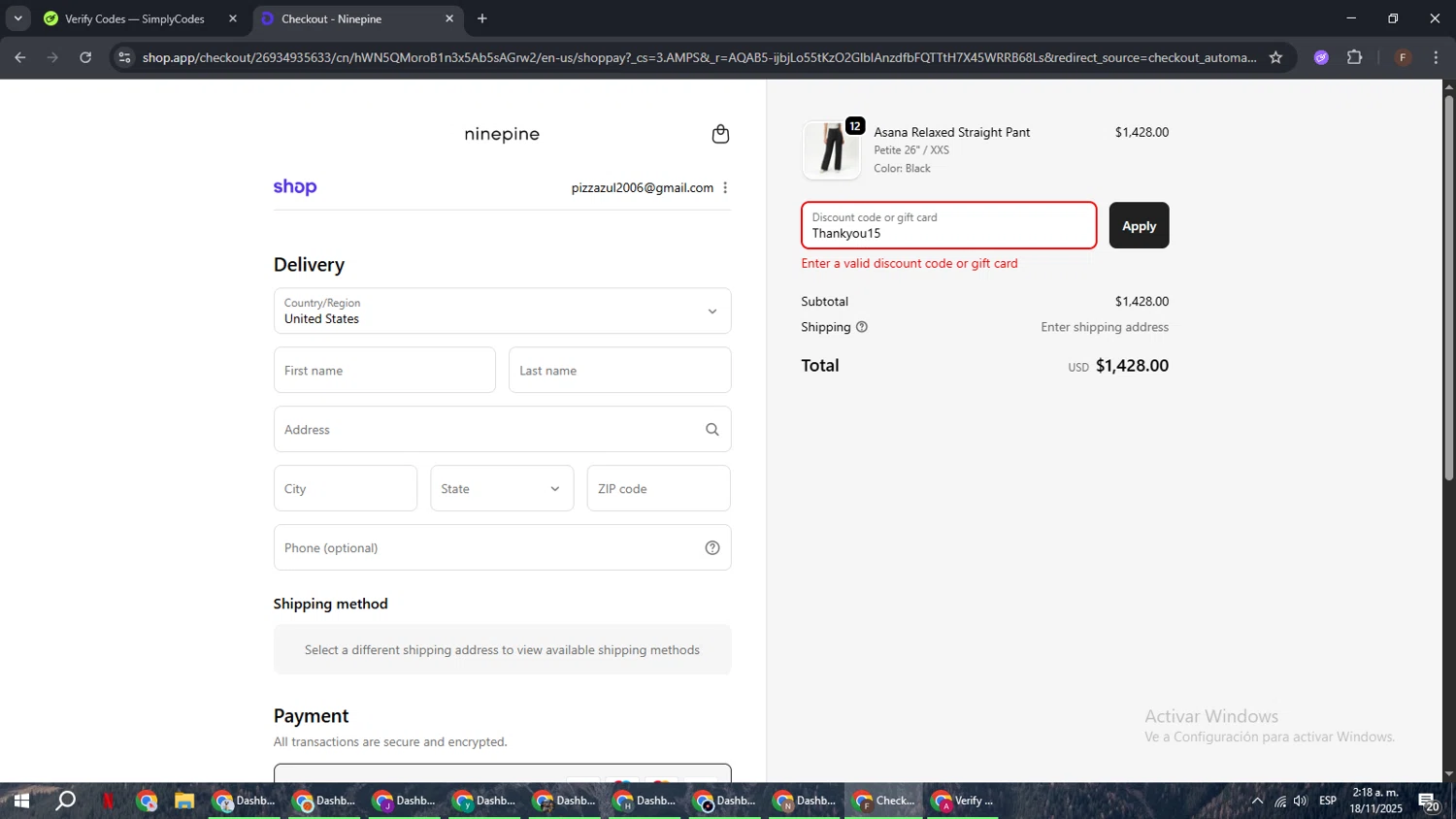Click the City field

pyautogui.click(x=345, y=488)
